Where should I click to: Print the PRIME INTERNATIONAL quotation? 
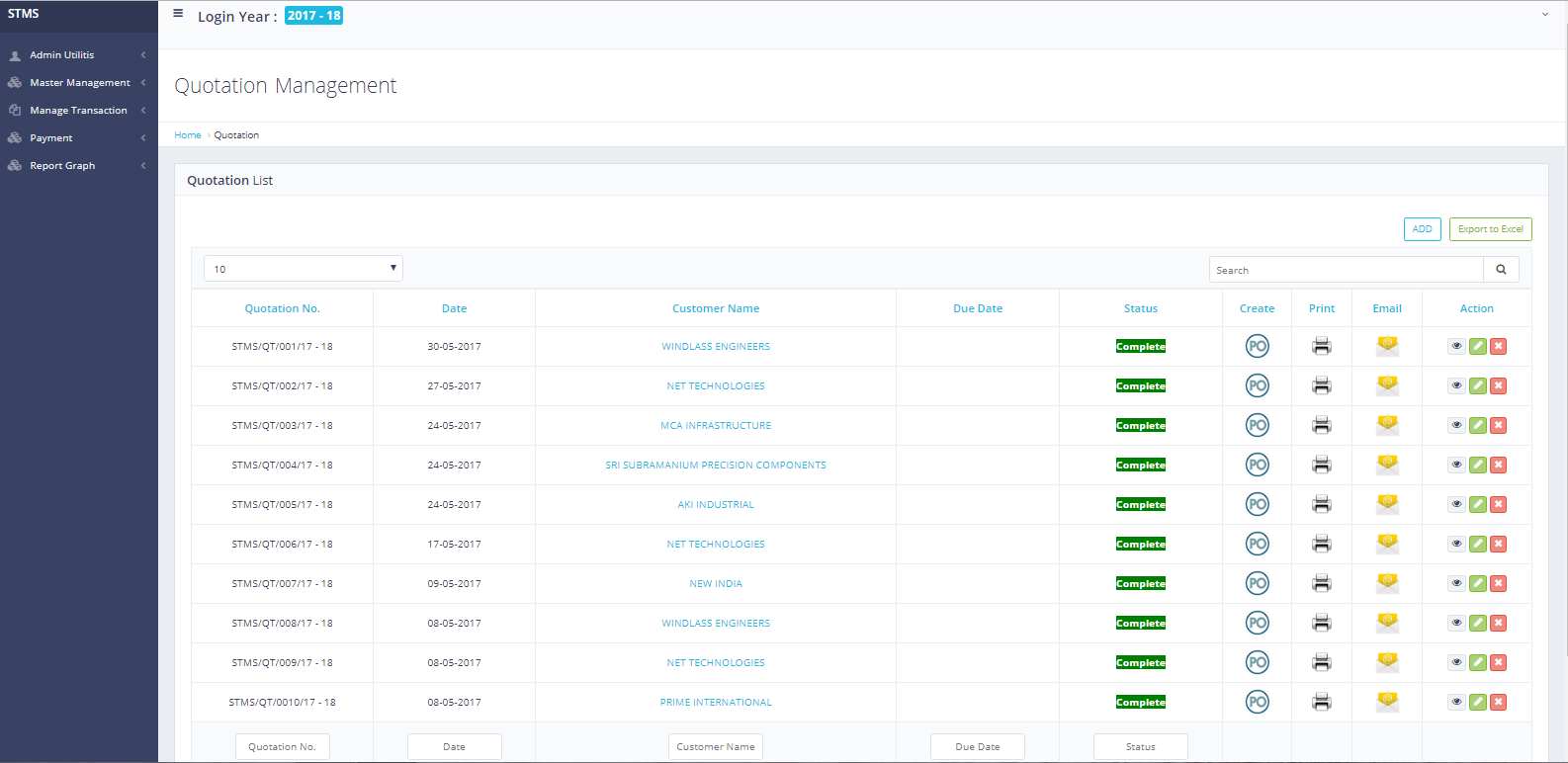(1321, 702)
